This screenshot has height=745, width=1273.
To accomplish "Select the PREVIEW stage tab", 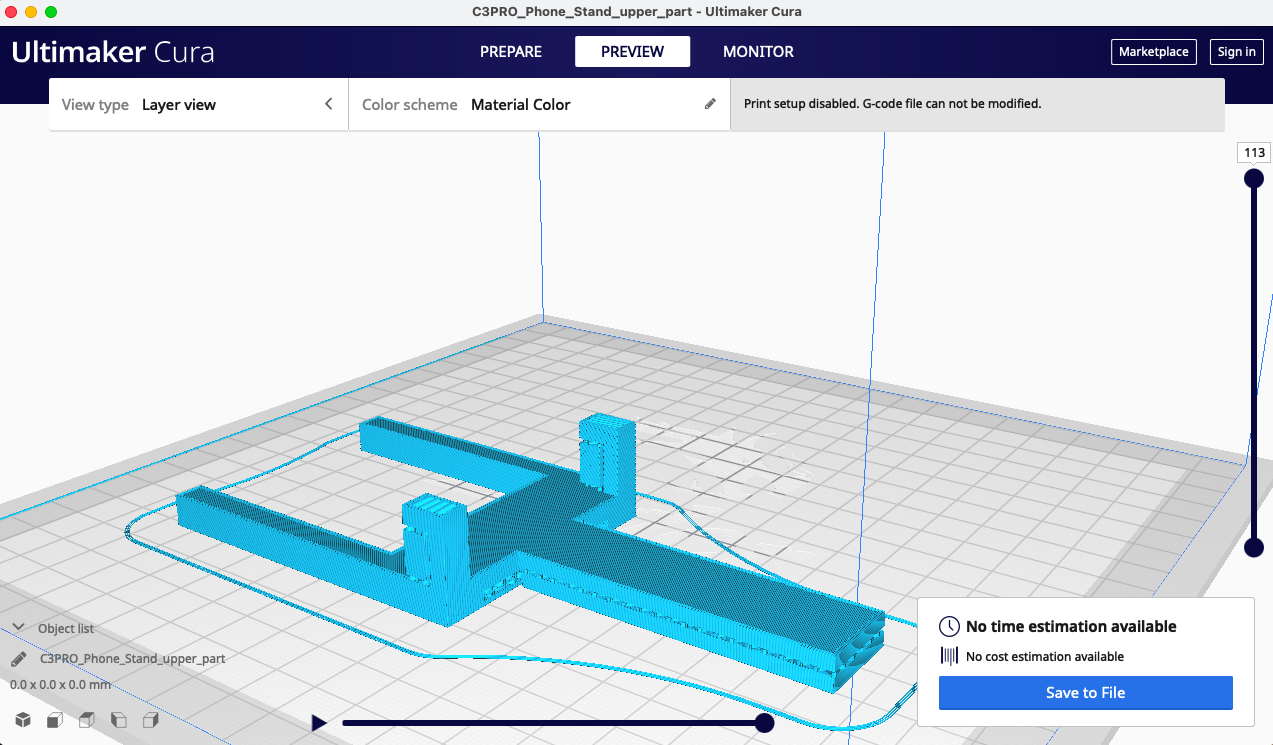I will pos(632,52).
